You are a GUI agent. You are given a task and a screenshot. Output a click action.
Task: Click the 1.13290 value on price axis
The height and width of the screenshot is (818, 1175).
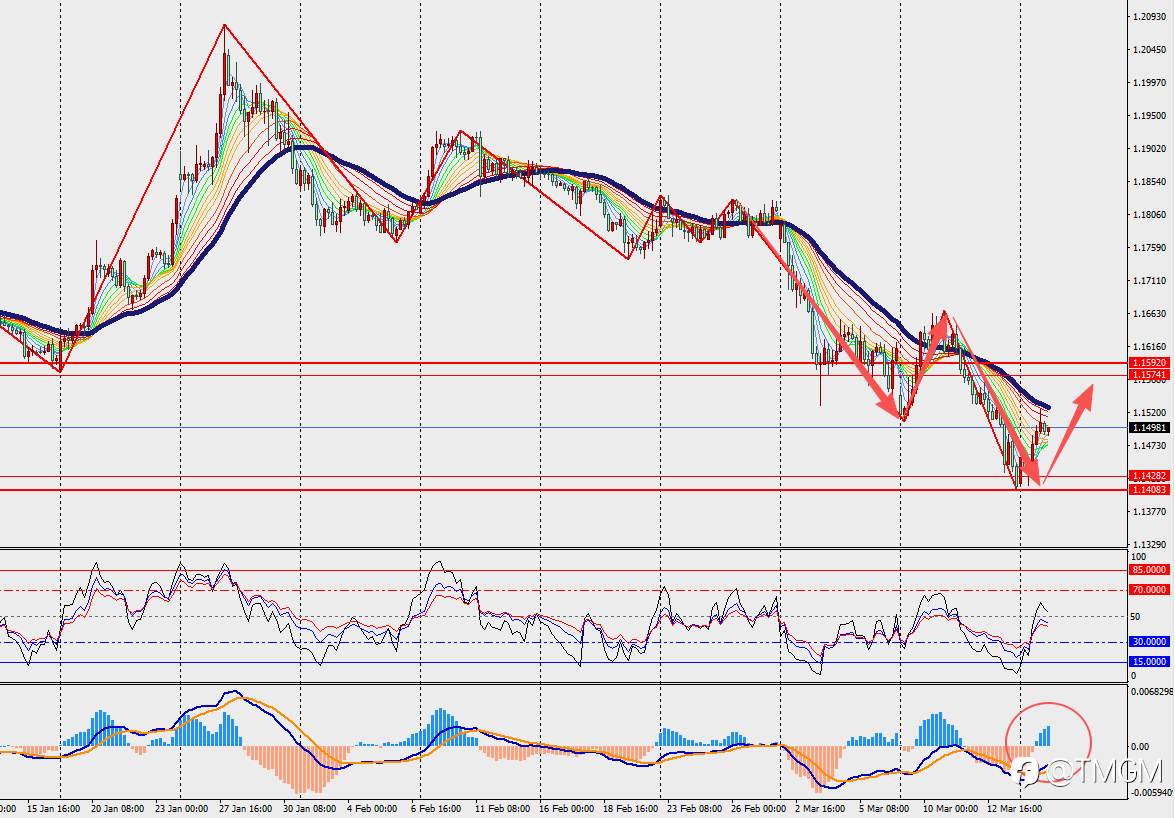click(x=1150, y=545)
